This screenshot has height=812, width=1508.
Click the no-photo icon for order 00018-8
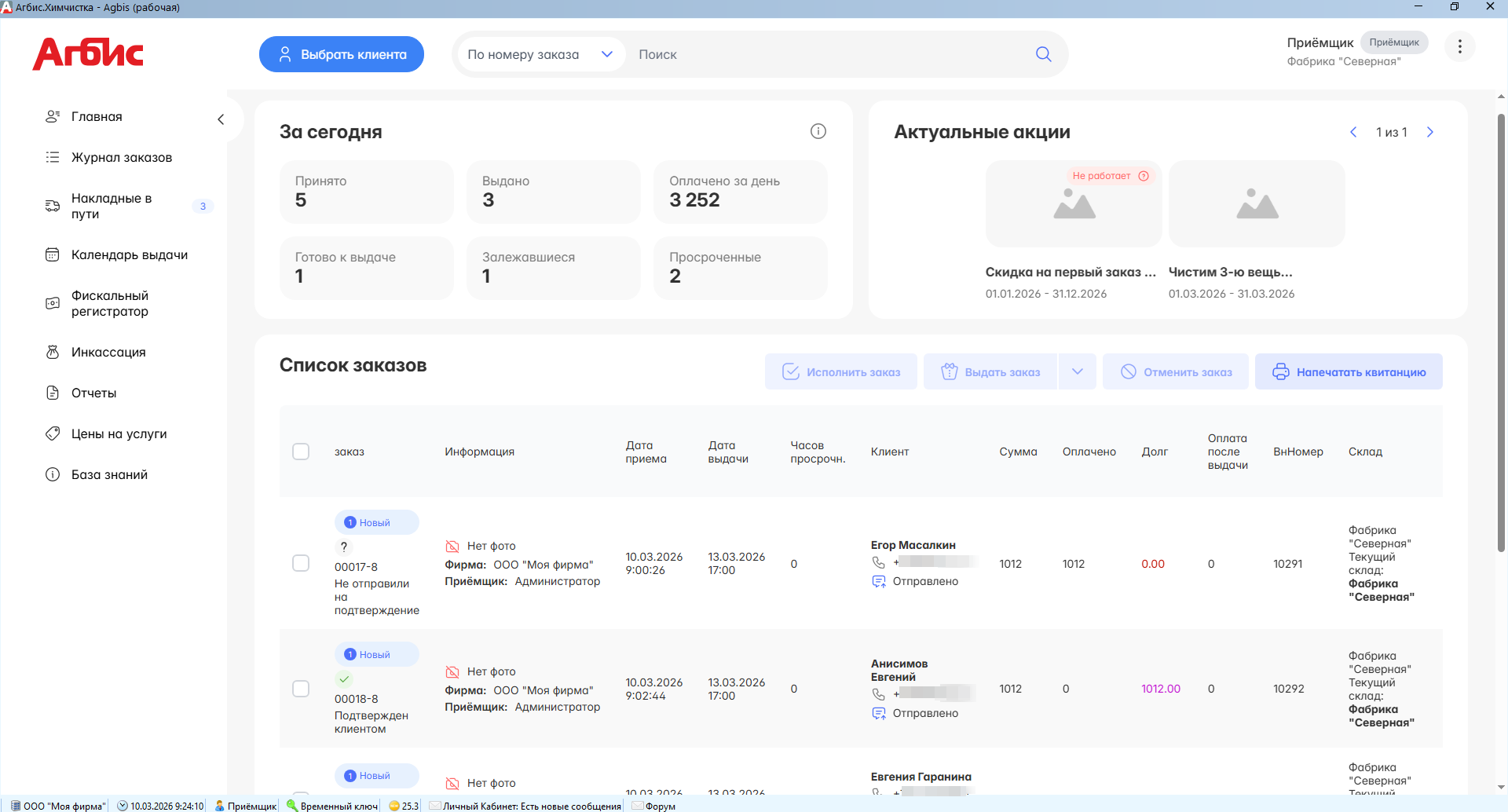pos(452,671)
